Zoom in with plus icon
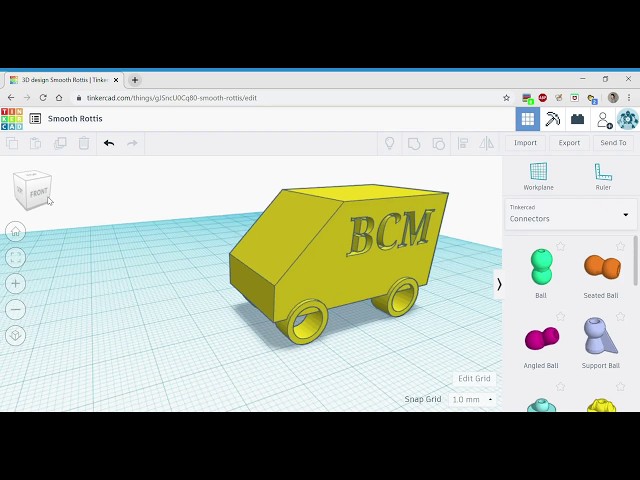The image size is (640, 480). (x=16, y=284)
